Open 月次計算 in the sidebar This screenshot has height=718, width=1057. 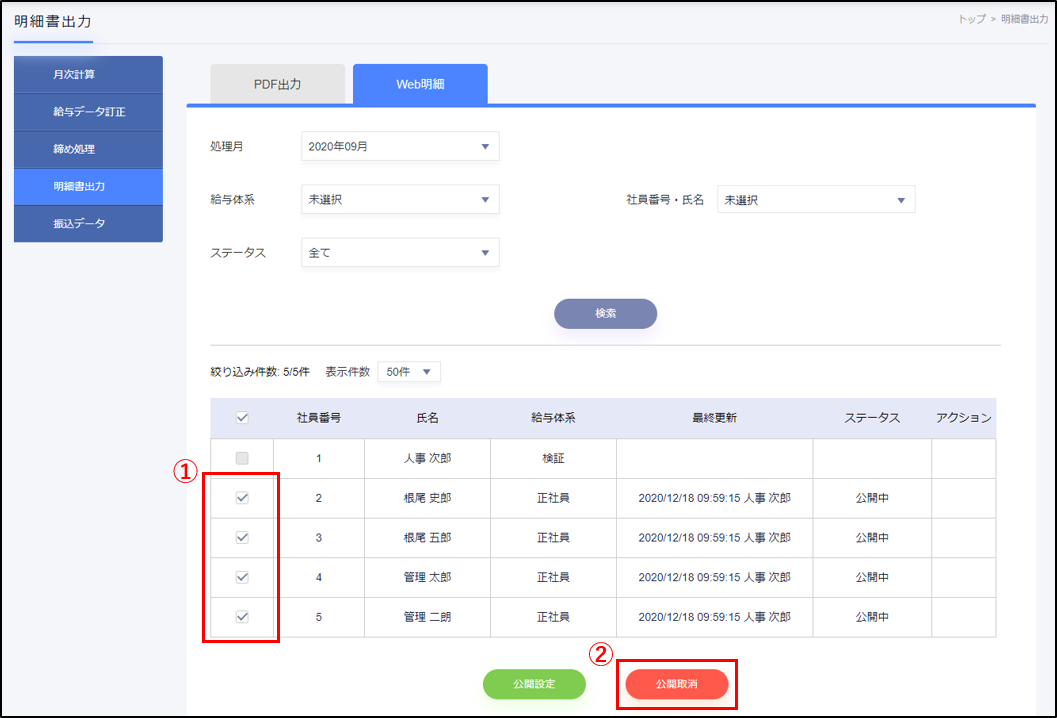pos(88,74)
